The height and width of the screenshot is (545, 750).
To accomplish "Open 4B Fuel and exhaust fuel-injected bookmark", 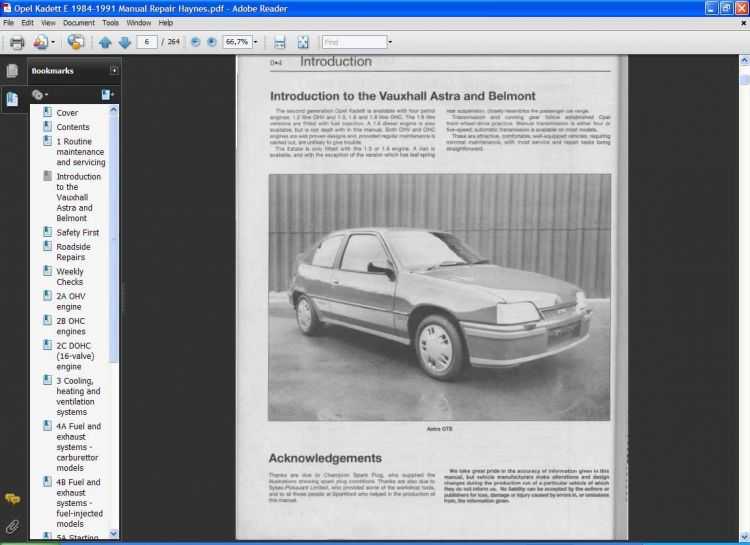I will pyautogui.click(x=79, y=503).
